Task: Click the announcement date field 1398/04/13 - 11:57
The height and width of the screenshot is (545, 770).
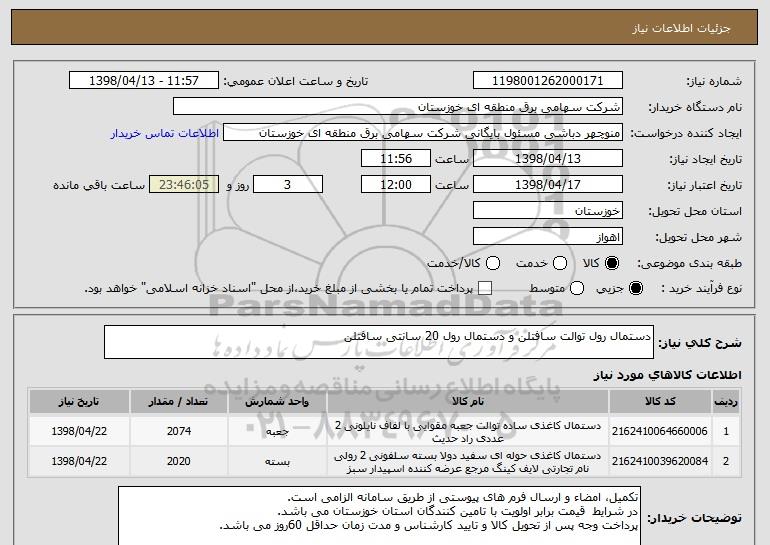Action: point(144,81)
